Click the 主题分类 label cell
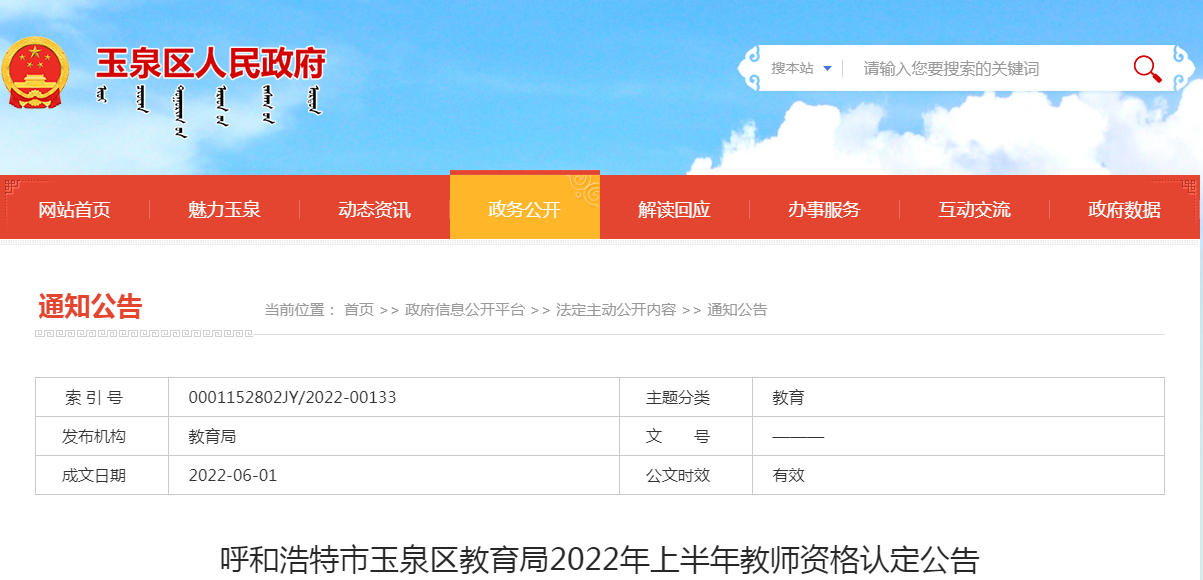Image resolution: width=1203 pixels, height=580 pixels. tap(686, 398)
